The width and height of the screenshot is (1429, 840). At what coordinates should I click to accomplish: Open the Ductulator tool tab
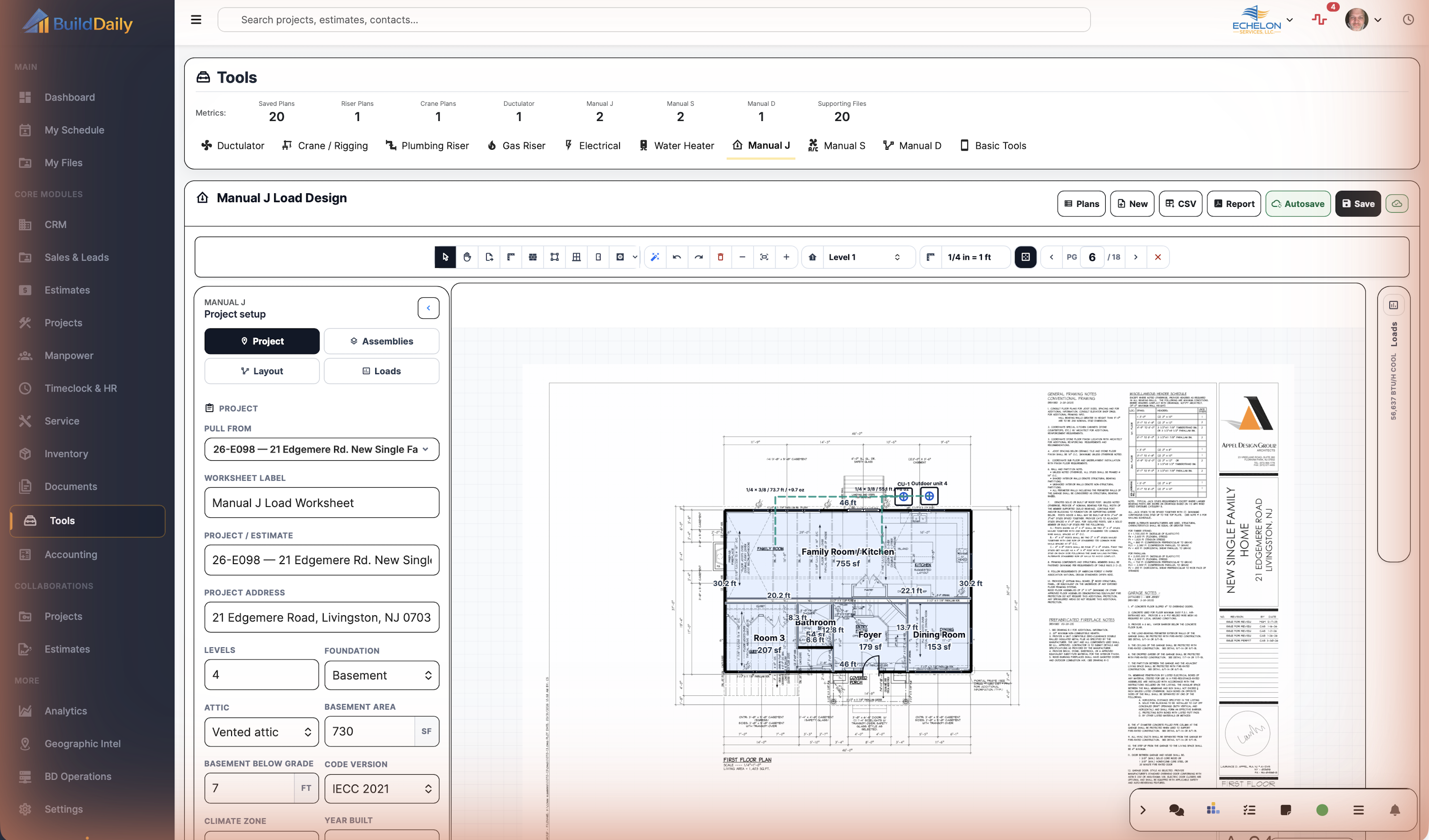(232, 146)
